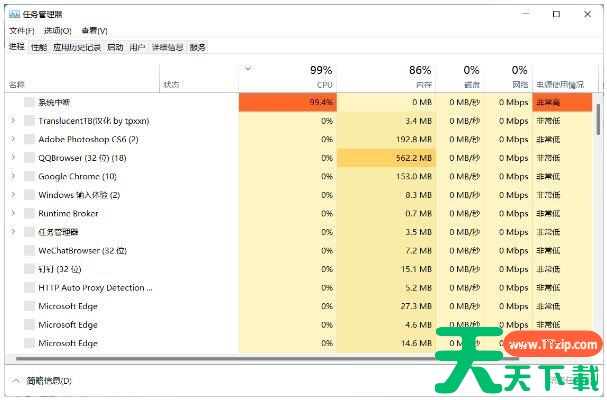Maximize the Task Manager window
The image size is (607, 400).
[556, 14]
